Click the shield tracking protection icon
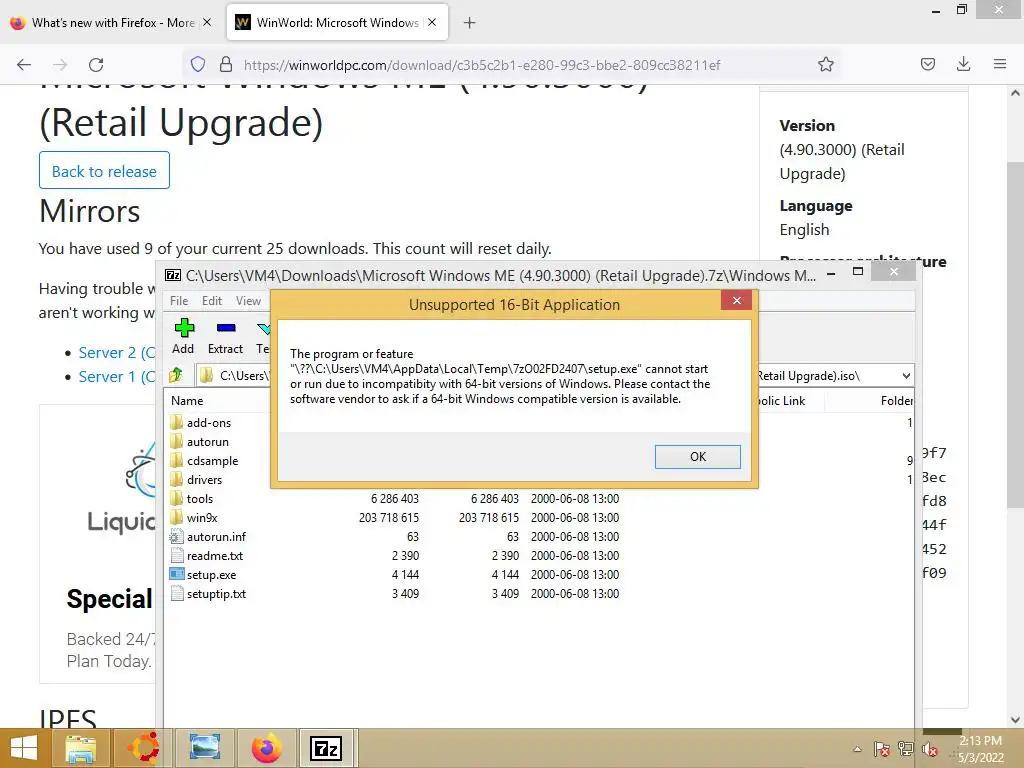1024x768 pixels. [198, 64]
